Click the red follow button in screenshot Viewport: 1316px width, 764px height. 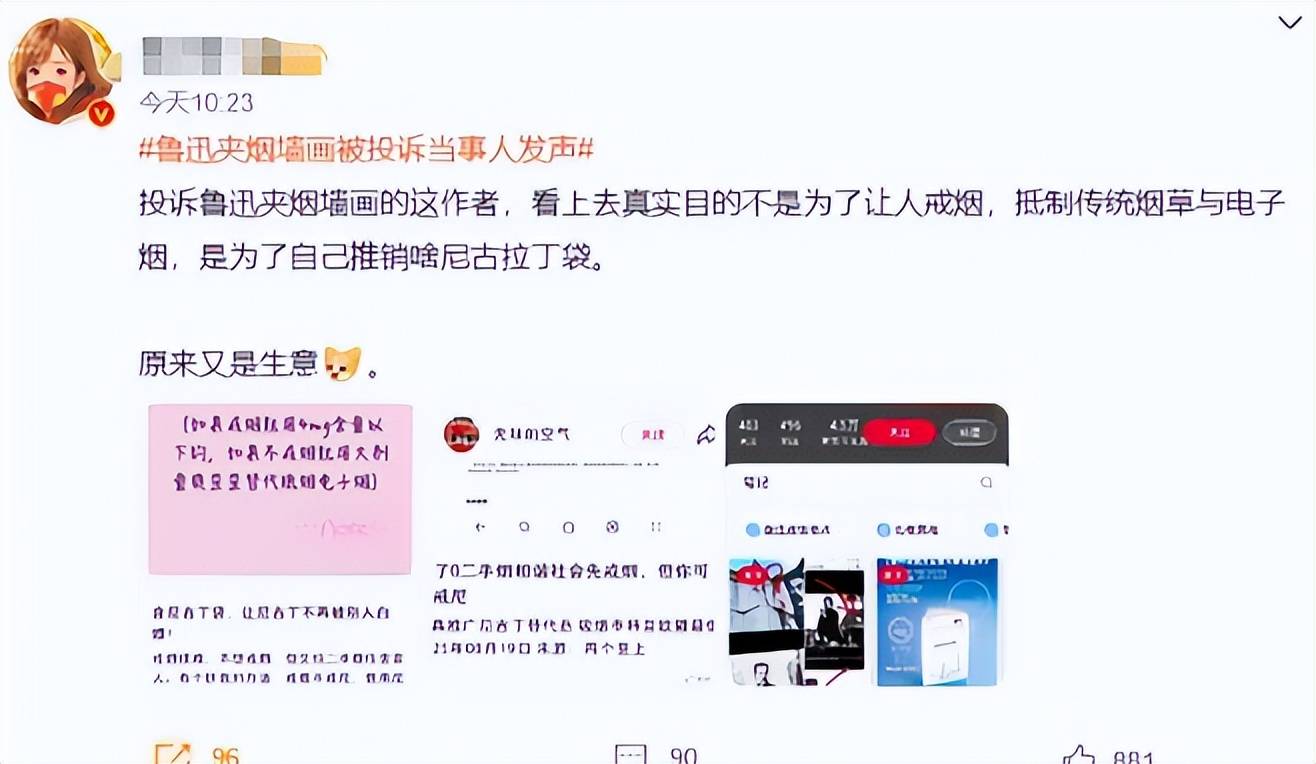(899, 432)
